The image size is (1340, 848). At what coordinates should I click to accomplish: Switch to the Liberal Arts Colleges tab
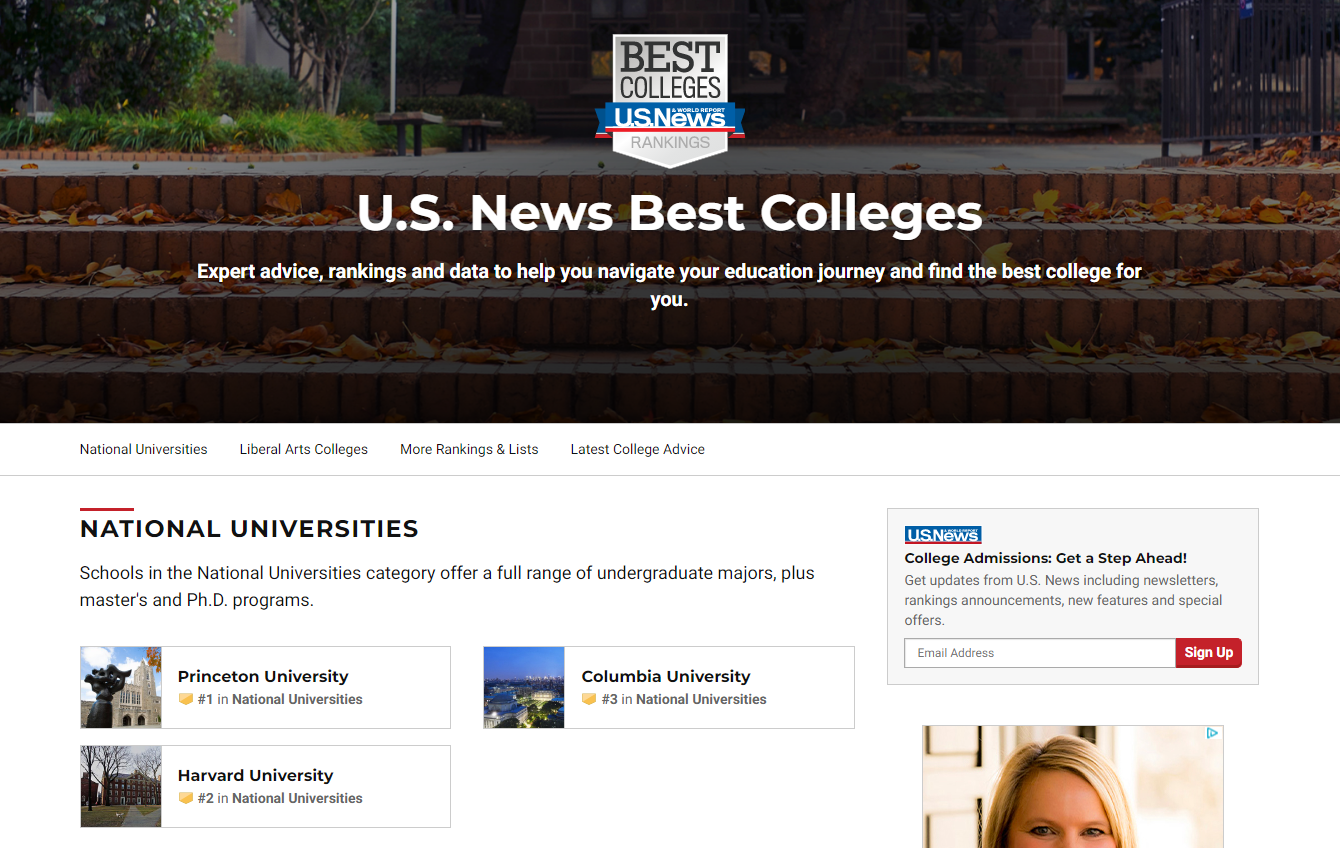(x=304, y=450)
